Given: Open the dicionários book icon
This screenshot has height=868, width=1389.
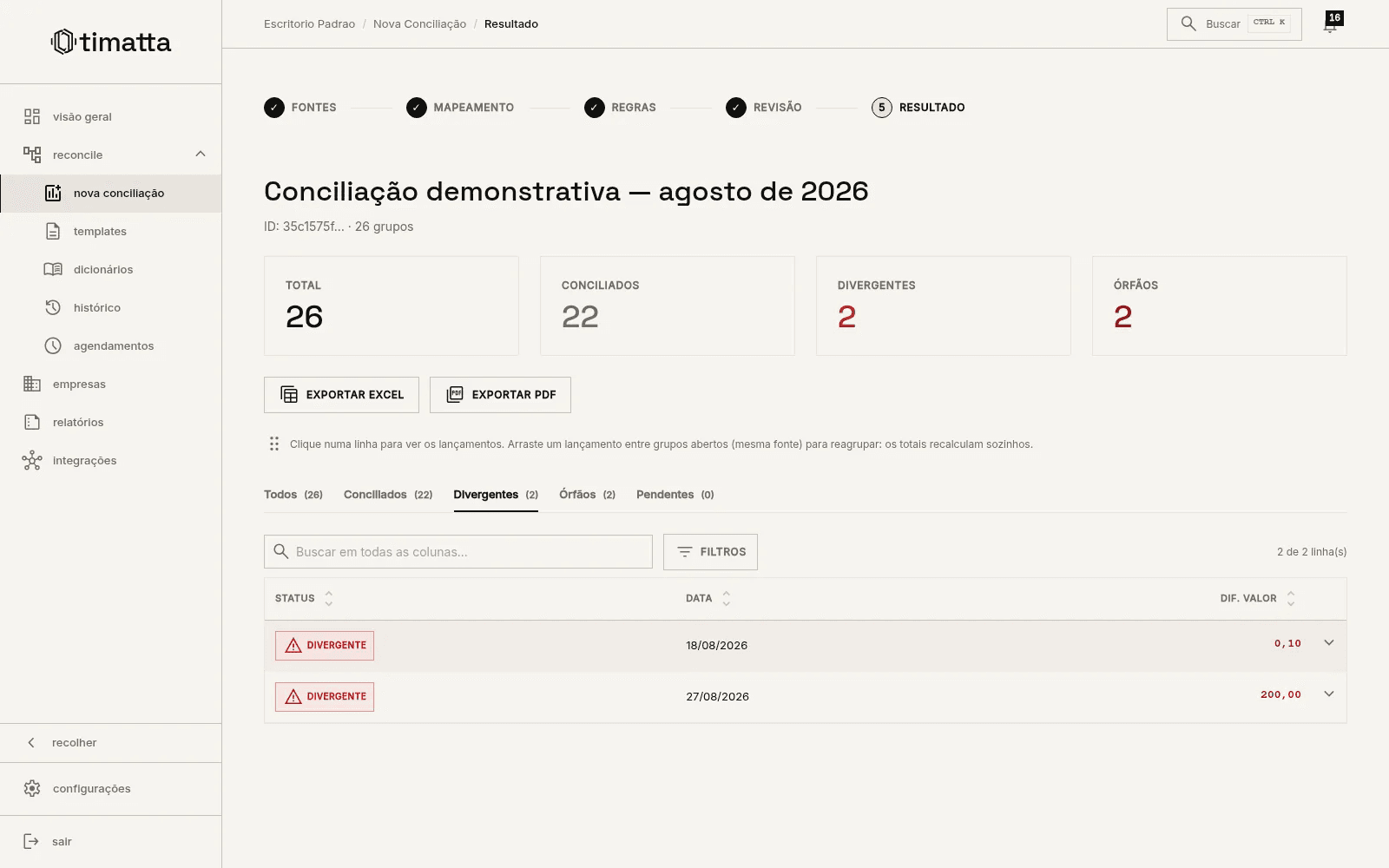Looking at the screenshot, I should pos(53,269).
